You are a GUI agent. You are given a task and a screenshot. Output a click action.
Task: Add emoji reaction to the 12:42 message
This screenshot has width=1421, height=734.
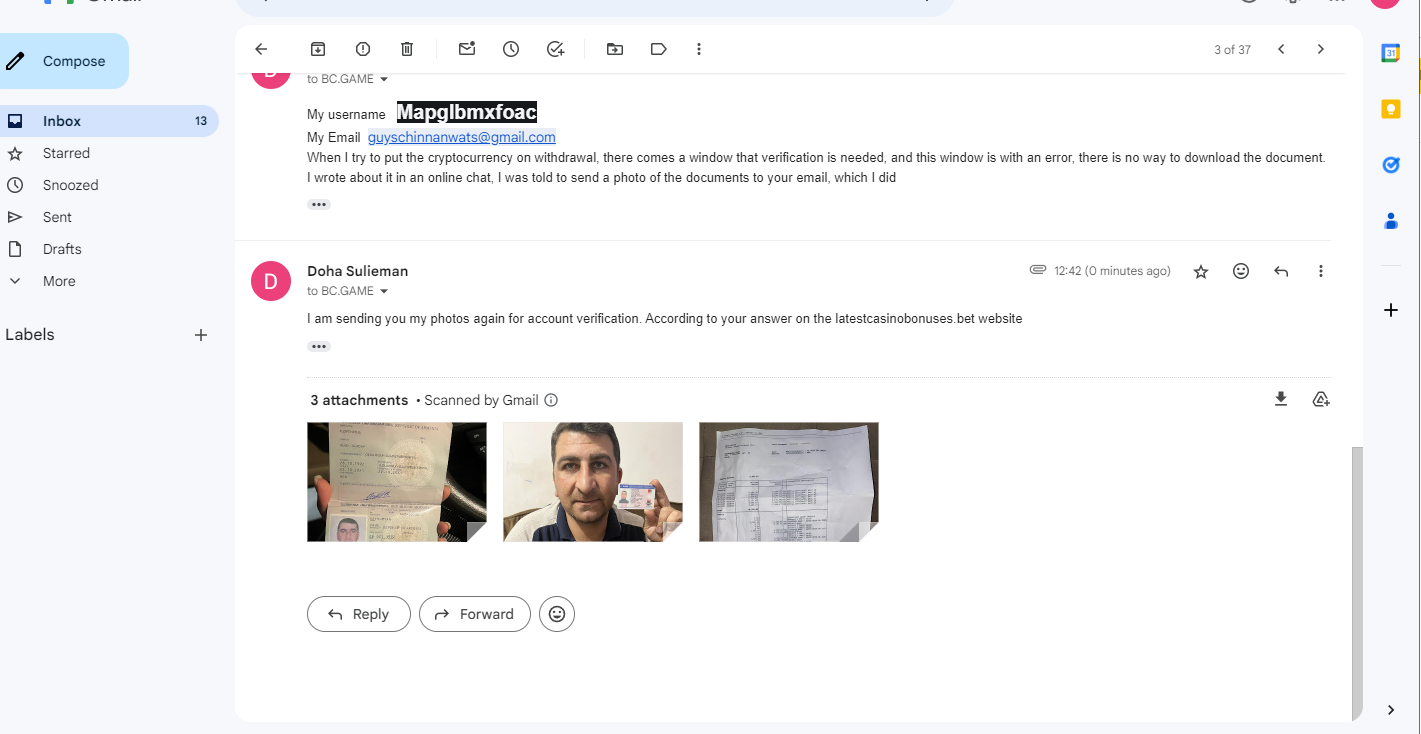click(1241, 271)
